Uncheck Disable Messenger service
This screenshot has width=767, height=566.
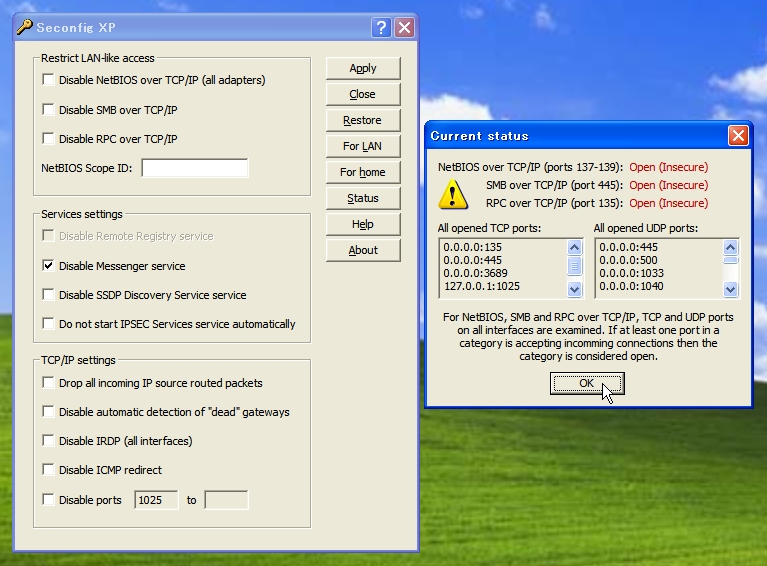(48, 266)
